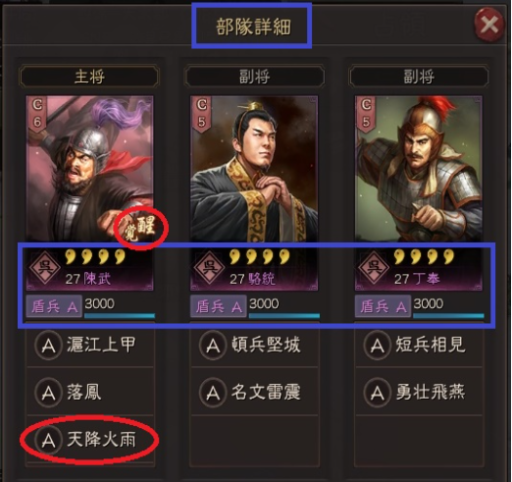Image resolution: width=512 pixels, height=482 pixels.
Task: Click the 吳 faction emblem beside 丁奉
Action: point(373,268)
